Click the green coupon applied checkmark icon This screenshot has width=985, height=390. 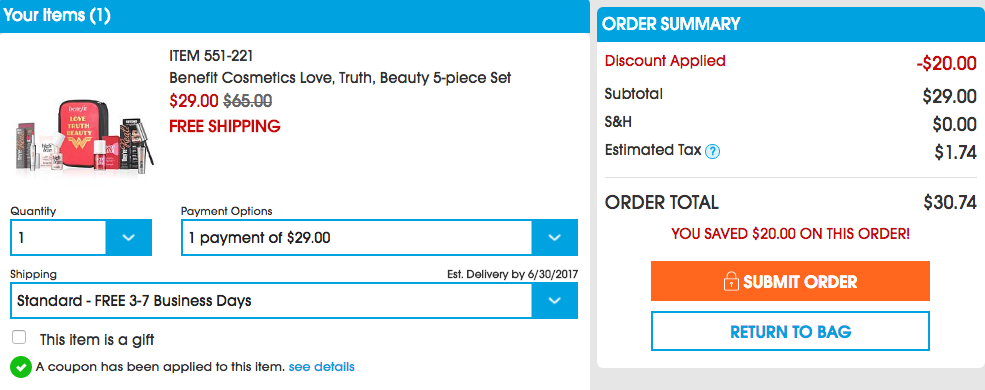[x=21, y=367]
